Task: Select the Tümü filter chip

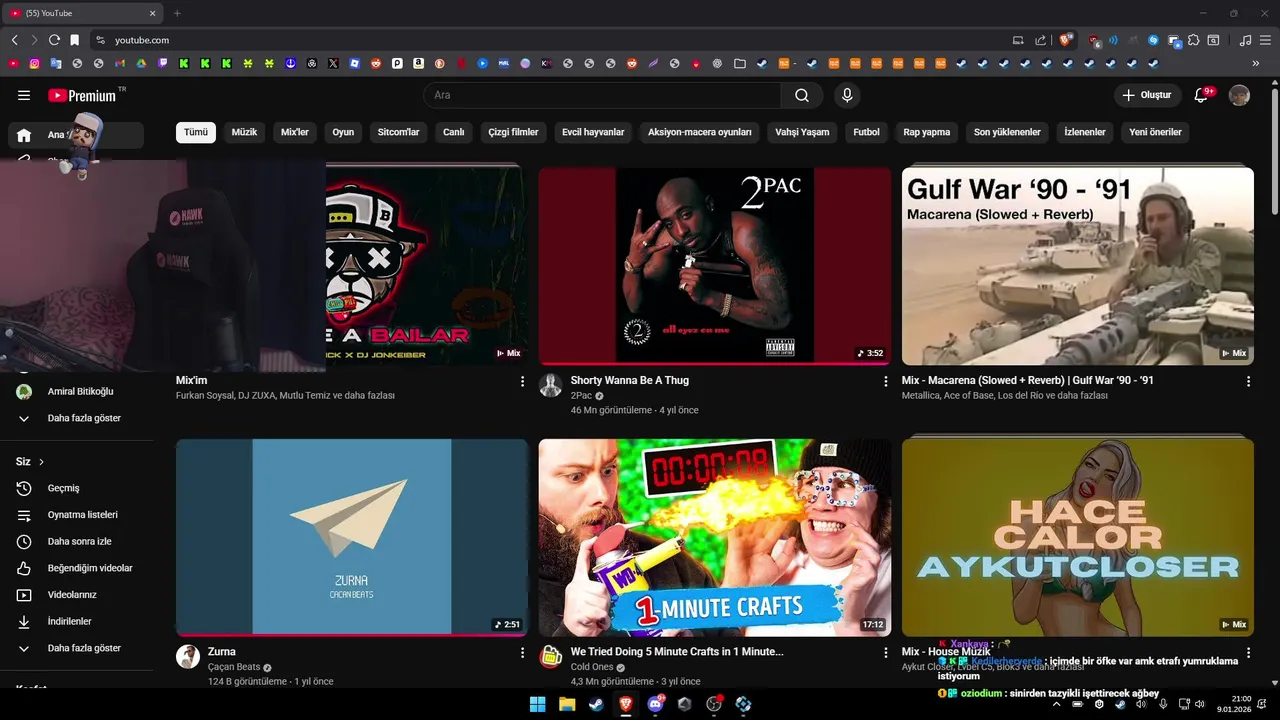Action: pos(196,132)
